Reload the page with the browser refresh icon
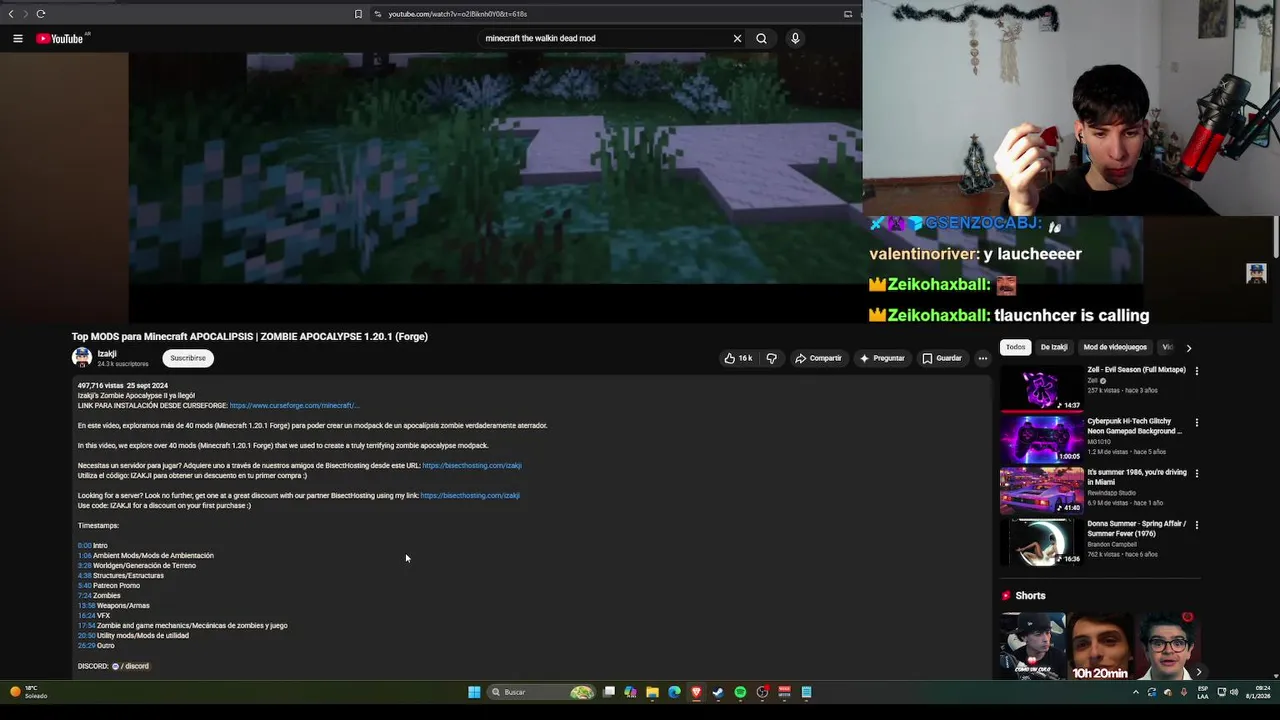The image size is (1280, 720). 41,14
